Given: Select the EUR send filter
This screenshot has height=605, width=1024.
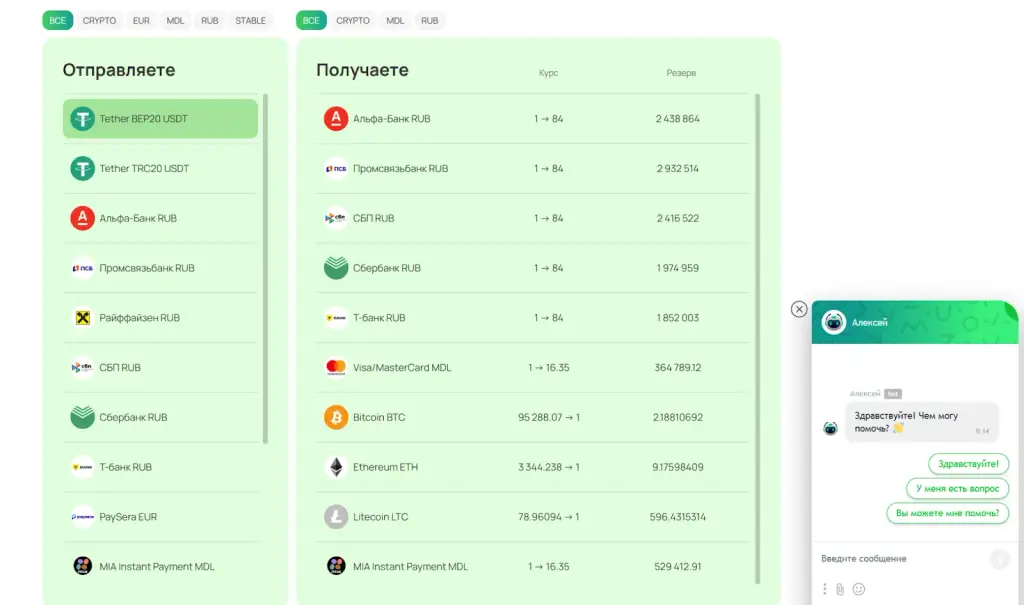Looking at the screenshot, I should tap(141, 20).
